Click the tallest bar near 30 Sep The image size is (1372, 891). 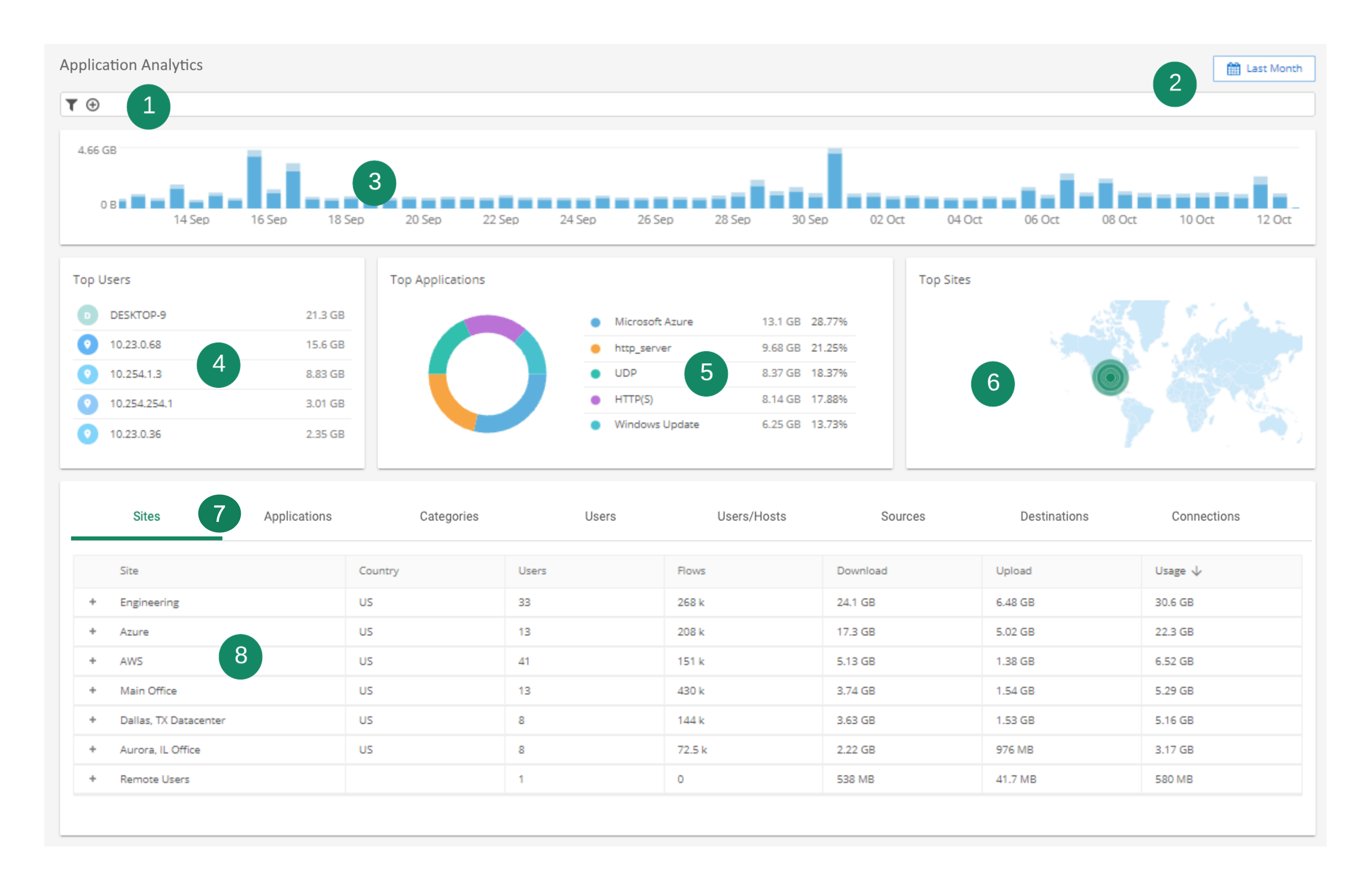(834, 180)
